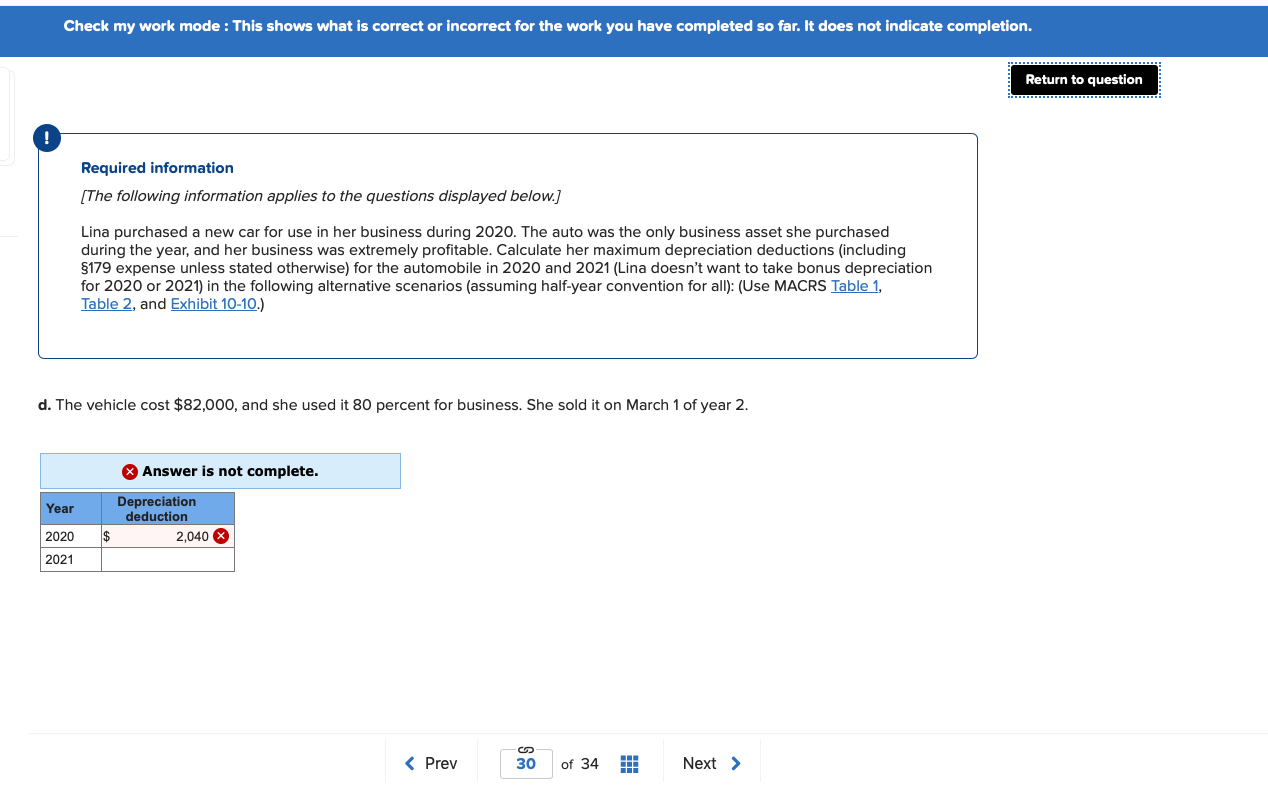
Task: Click the chain link icon above page number
Action: point(526,750)
